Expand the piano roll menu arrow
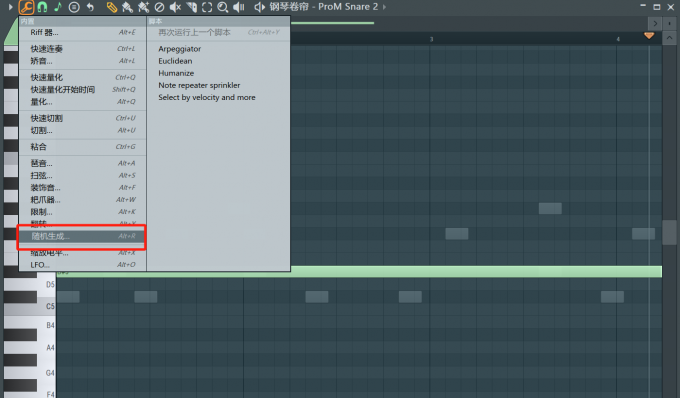The width and height of the screenshot is (680, 398). (10, 7)
